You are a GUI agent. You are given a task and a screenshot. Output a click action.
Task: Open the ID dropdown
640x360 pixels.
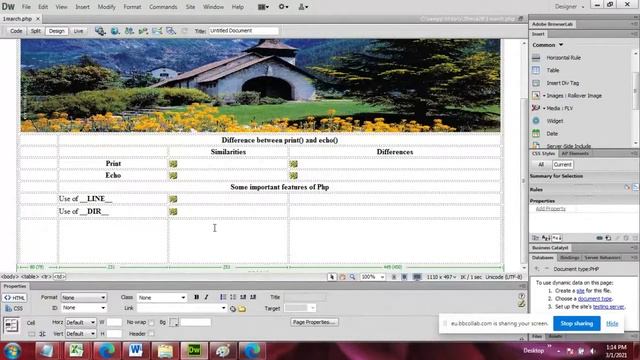coord(84,308)
